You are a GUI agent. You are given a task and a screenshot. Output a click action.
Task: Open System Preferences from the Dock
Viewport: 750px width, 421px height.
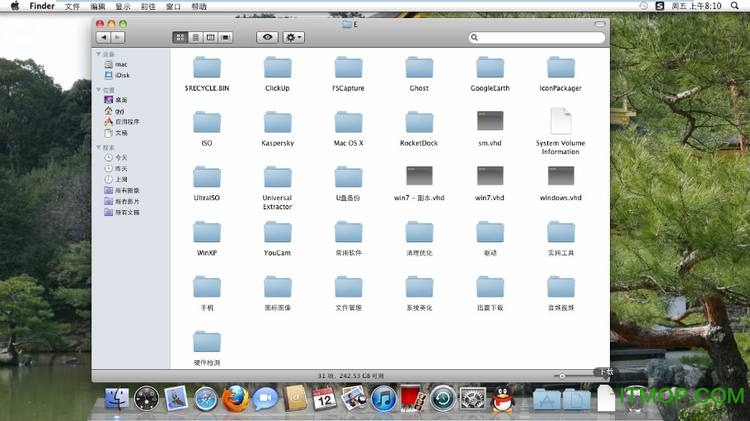(x=473, y=399)
